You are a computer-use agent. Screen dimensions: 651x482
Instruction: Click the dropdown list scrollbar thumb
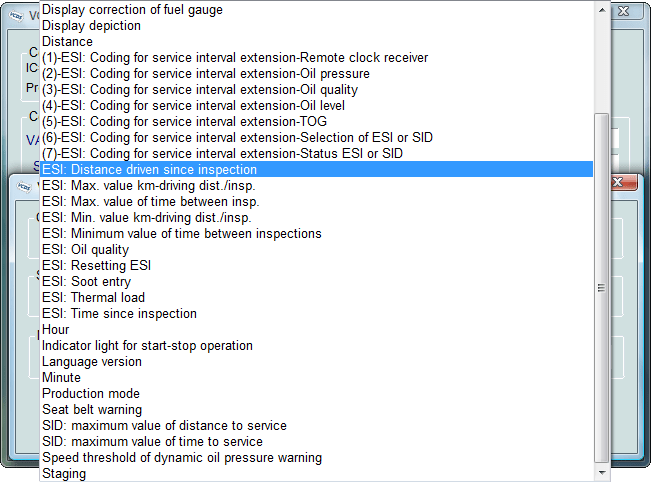[x=602, y=288]
